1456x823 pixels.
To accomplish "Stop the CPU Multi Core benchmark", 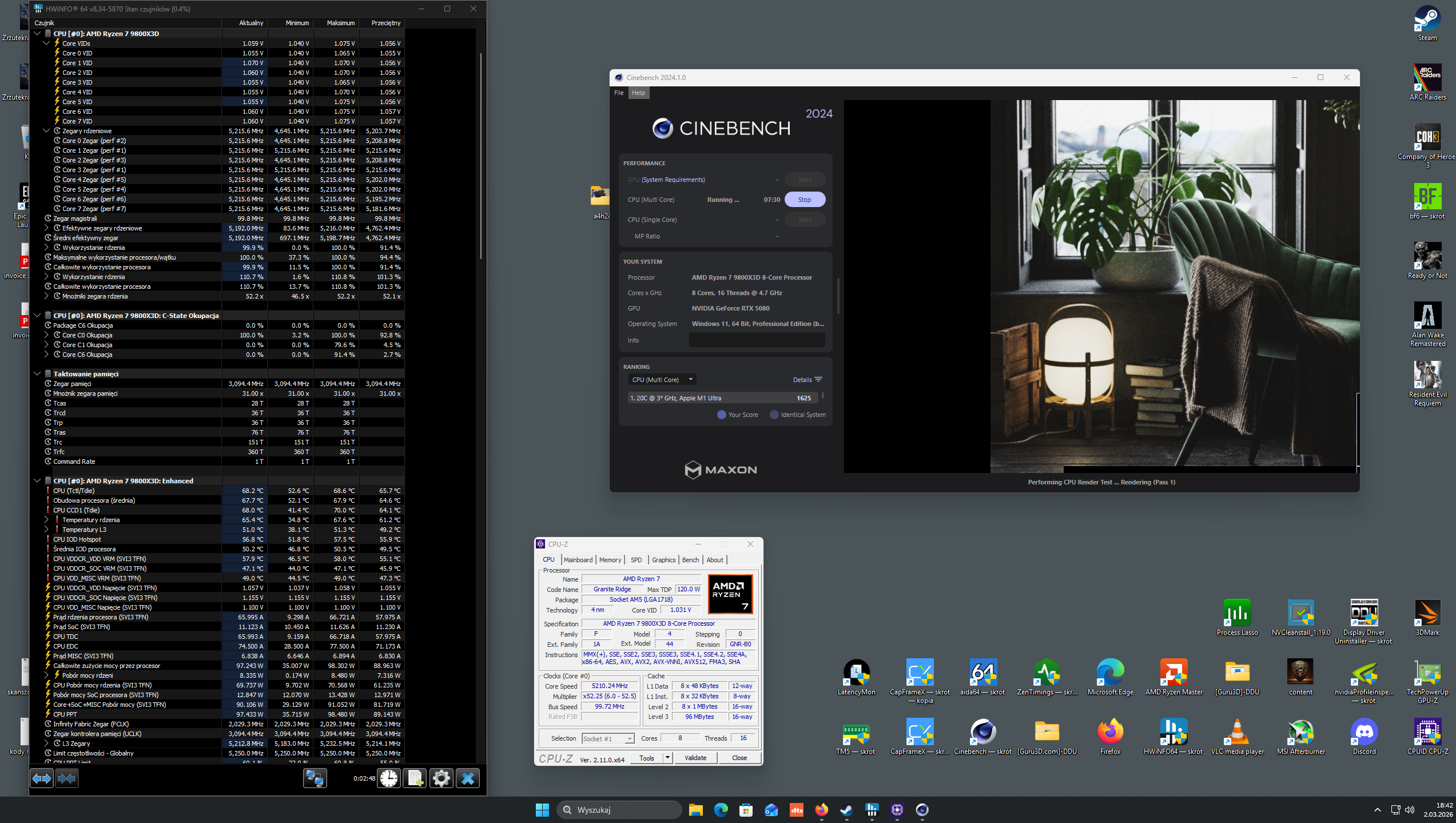I will pyautogui.click(x=804, y=200).
